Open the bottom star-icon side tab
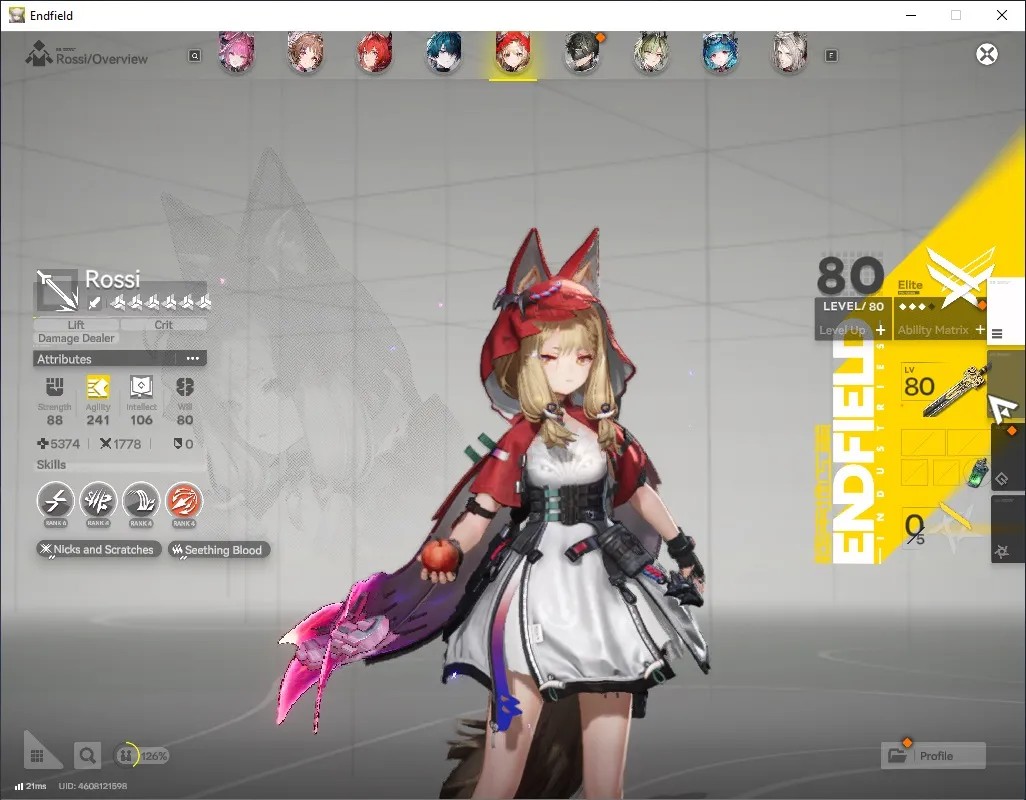This screenshot has width=1026, height=800. (x=1008, y=530)
